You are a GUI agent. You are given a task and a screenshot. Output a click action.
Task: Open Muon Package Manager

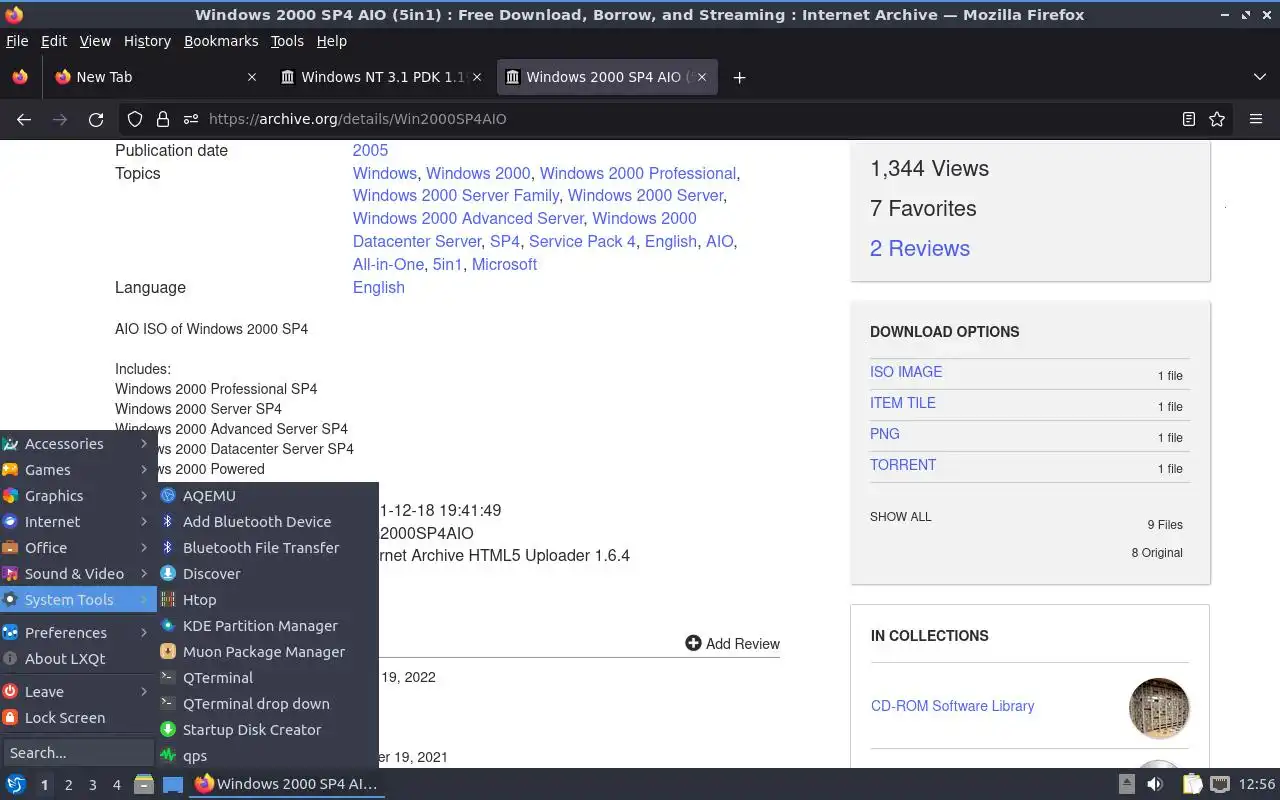[x=266, y=651]
